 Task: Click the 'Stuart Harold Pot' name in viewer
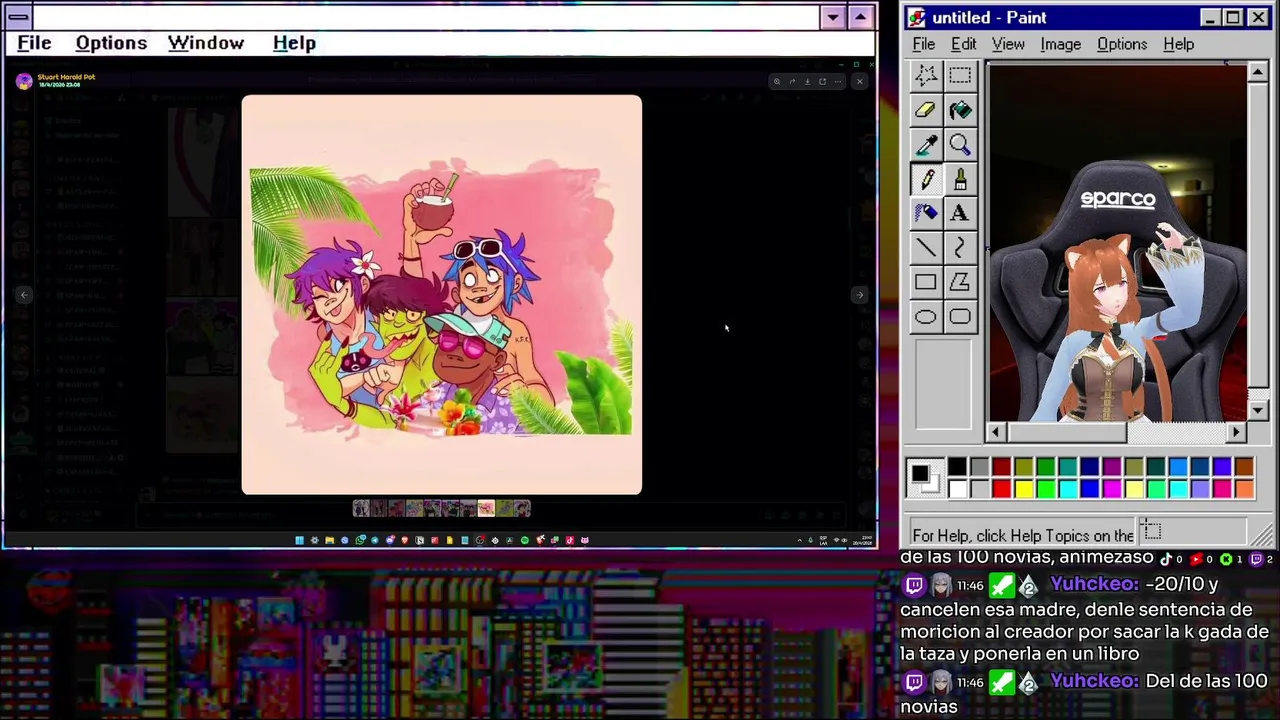tap(66, 77)
